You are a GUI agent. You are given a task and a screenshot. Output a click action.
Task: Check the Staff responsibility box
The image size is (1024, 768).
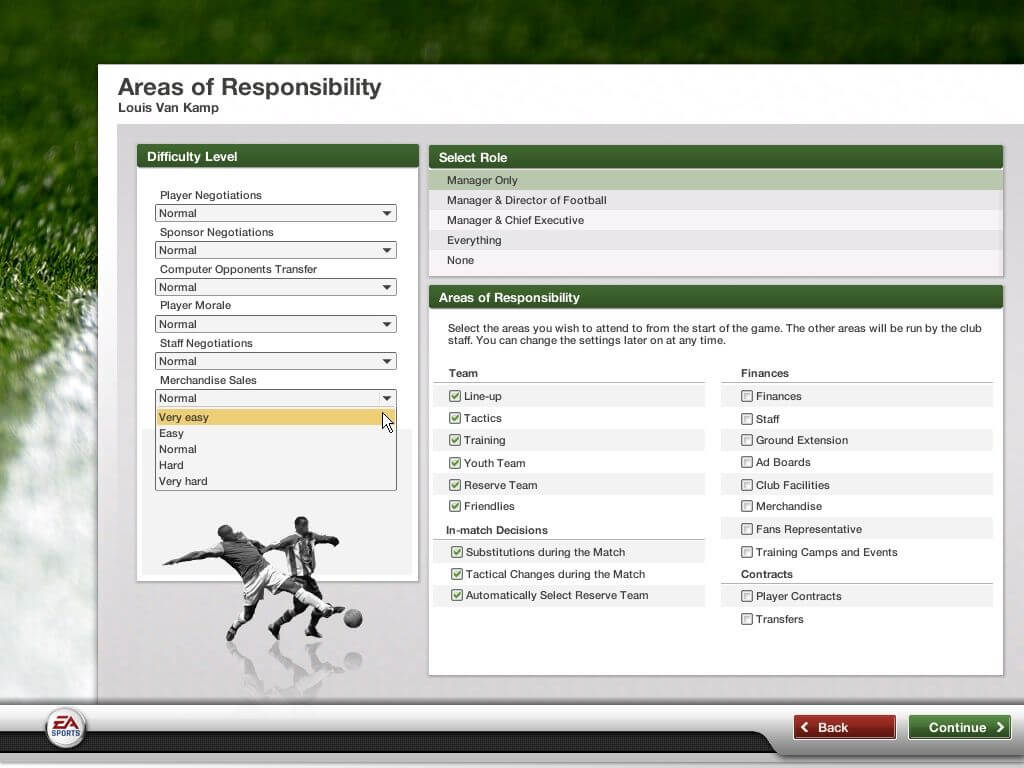point(747,419)
